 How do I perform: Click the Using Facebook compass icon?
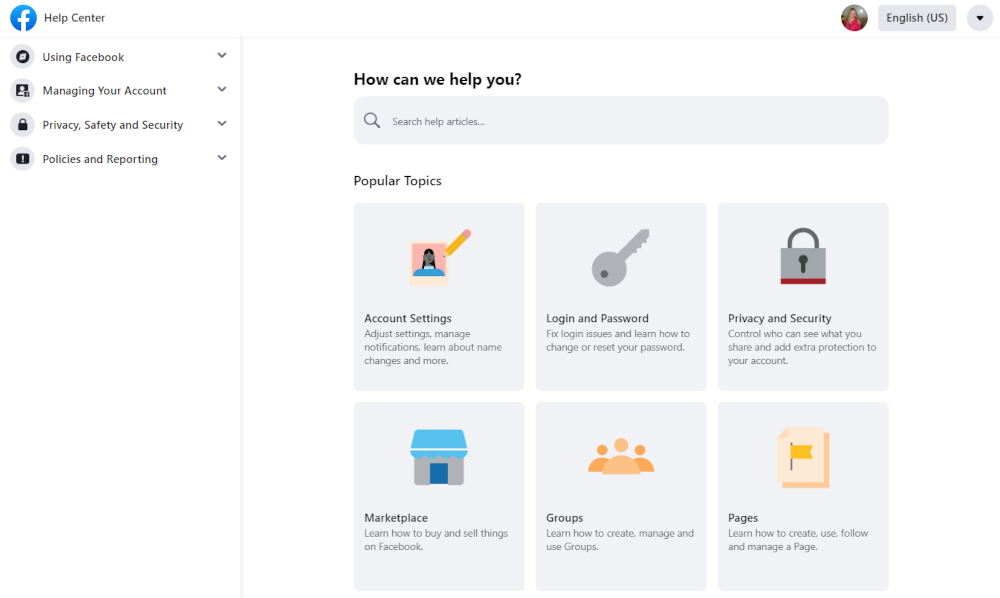click(22, 57)
